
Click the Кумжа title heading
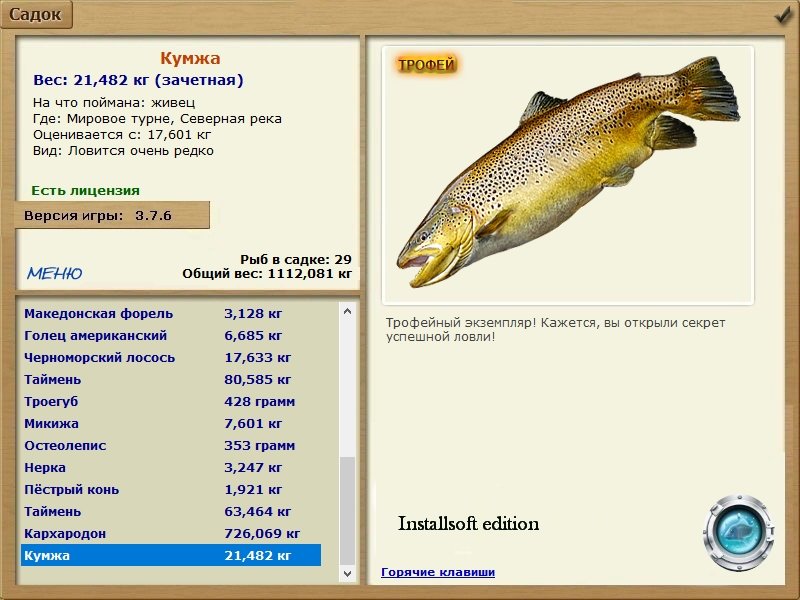190,58
